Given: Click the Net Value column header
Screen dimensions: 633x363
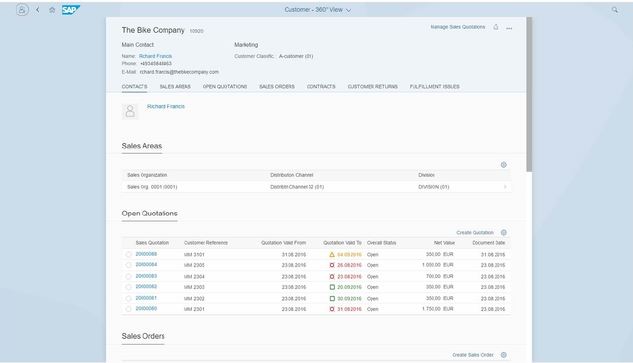Looking at the screenshot, I should click(x=444, y=243).
